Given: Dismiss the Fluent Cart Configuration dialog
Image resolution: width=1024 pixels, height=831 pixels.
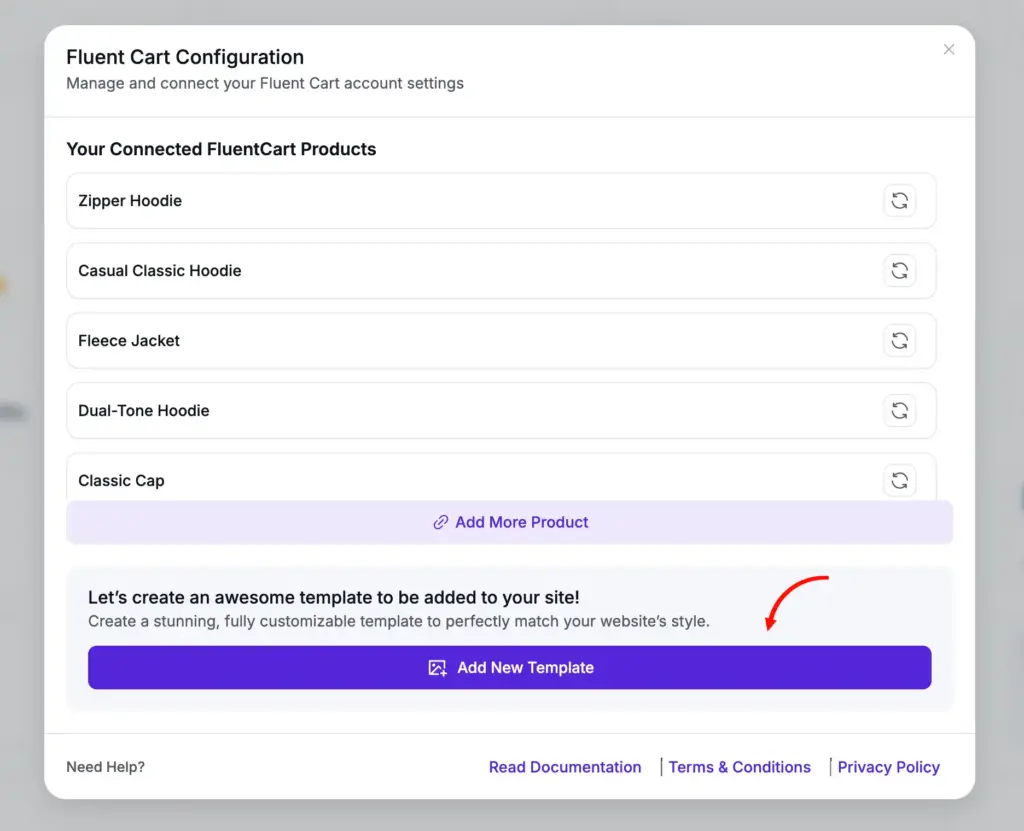Looking at the screenshot, I should 948,49.
